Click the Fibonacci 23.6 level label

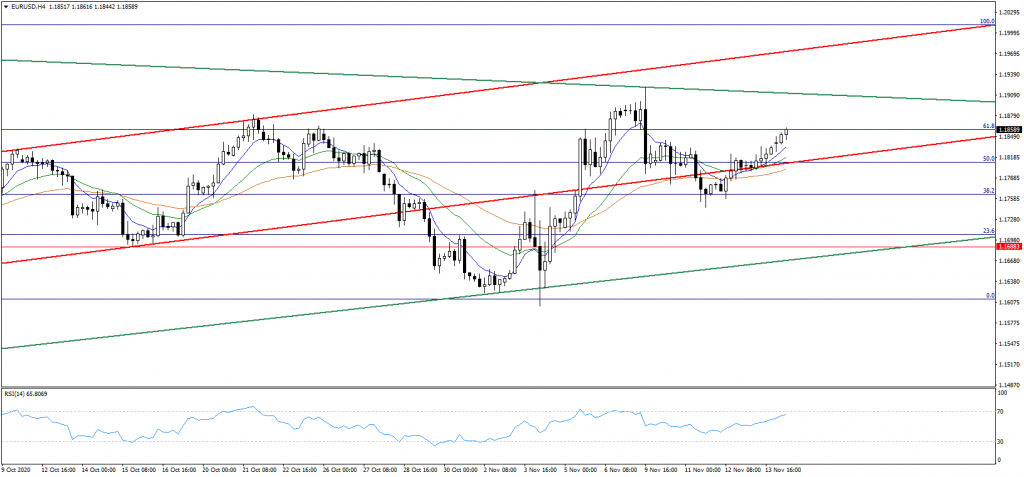coord(987,231)
